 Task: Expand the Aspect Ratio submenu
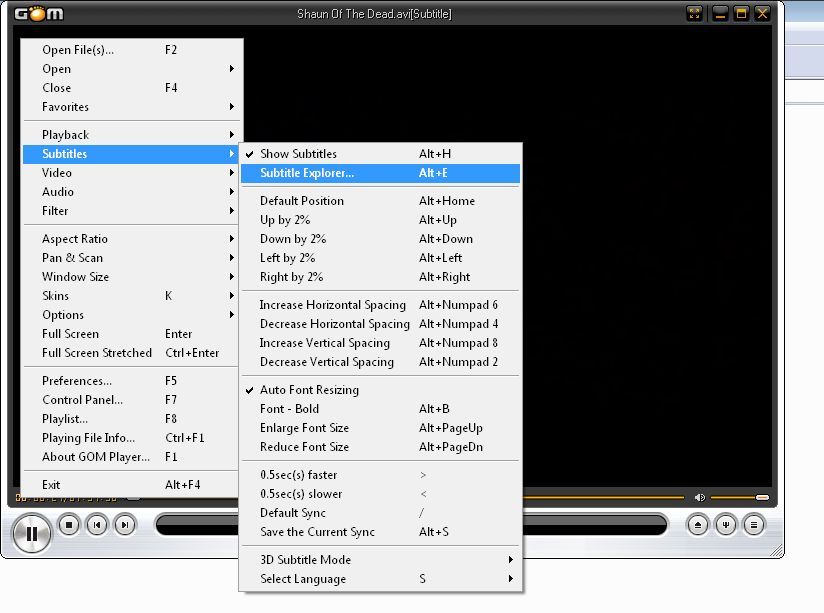[x=131, y=239]
